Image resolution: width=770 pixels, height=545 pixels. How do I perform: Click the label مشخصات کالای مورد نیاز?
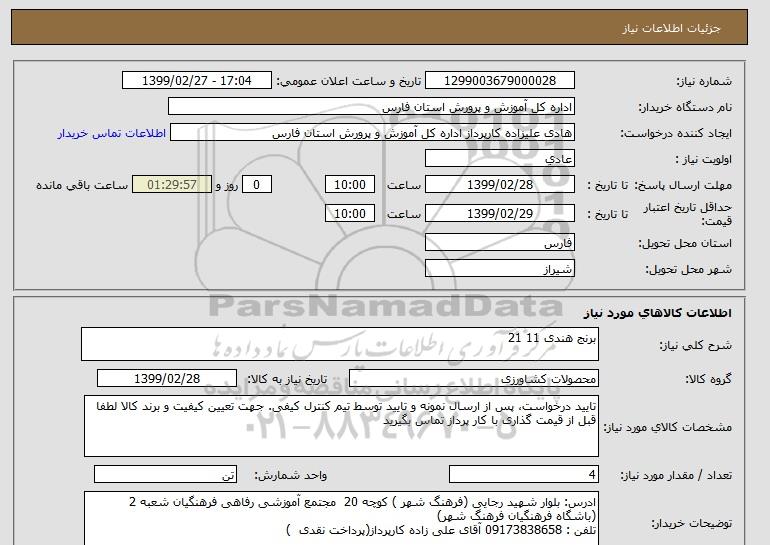(667, 427)
